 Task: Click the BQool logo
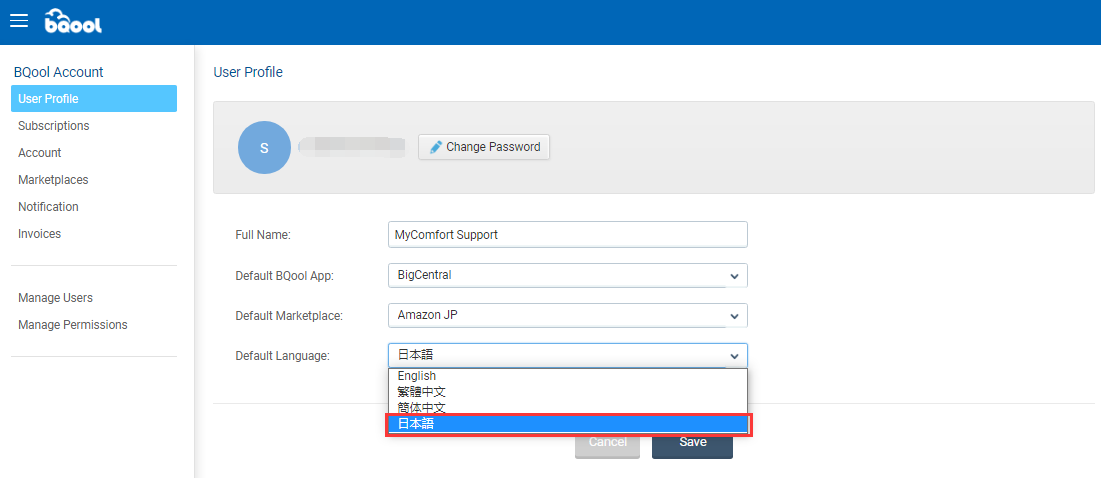click(x=74, y=21)
